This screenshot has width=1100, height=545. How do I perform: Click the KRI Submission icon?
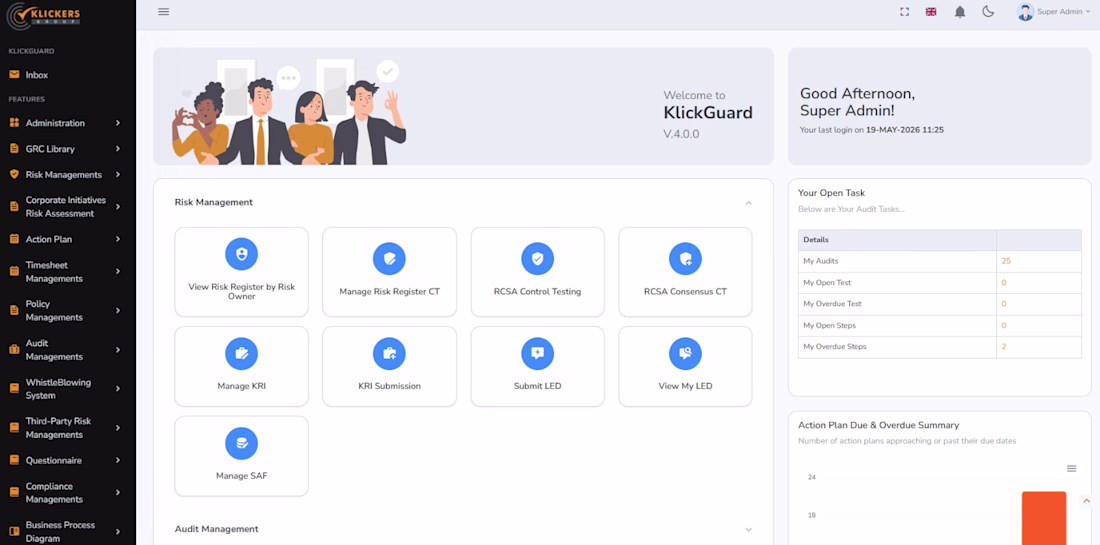(x=389, y=354)
